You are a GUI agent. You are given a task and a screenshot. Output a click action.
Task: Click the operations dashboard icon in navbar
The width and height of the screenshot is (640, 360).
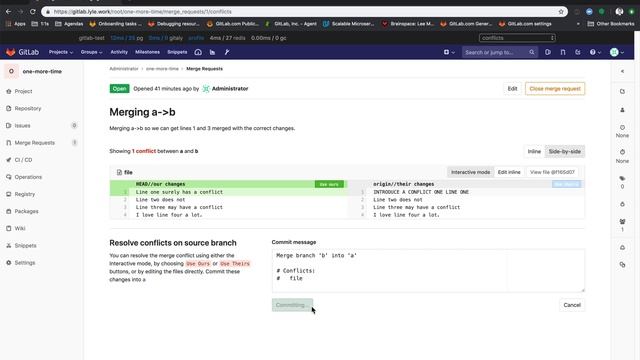pos(198,52)
